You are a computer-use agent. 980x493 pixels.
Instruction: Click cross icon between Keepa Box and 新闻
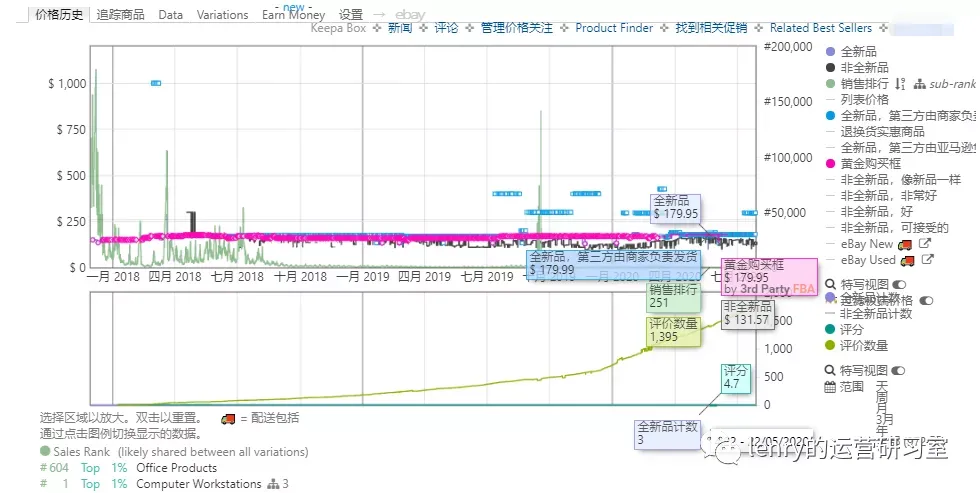(x=376, y=28)
